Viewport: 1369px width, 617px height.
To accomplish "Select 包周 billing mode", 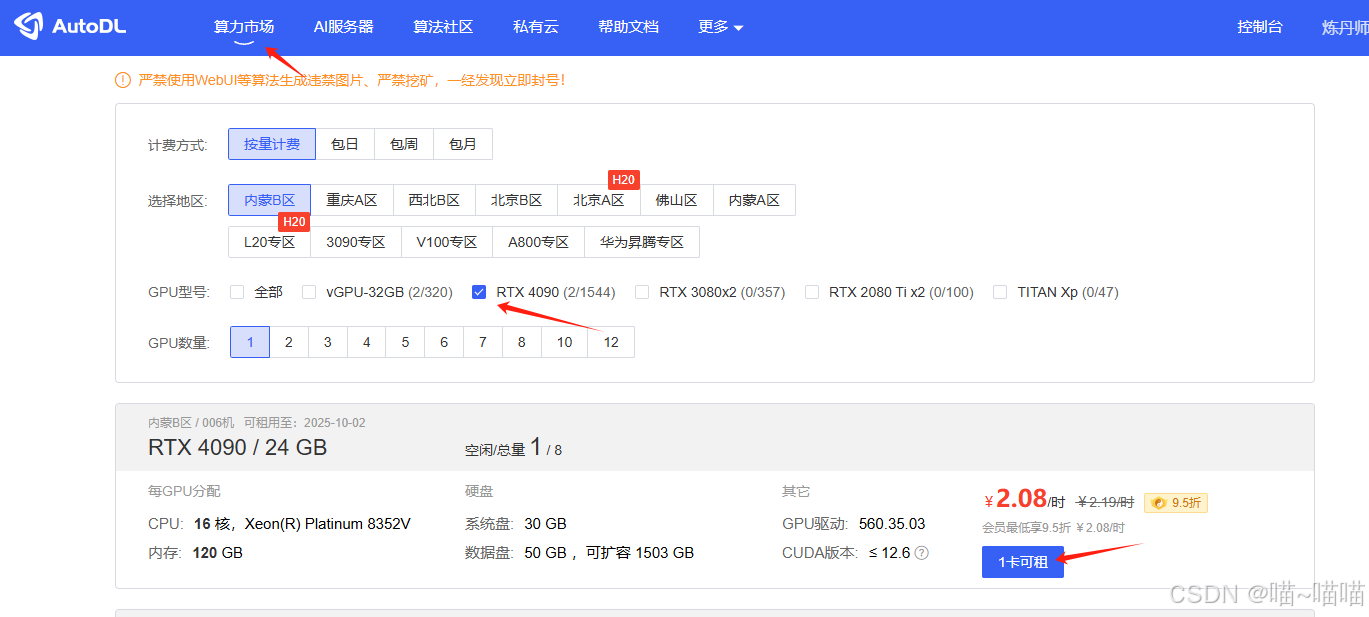I will click(404, 144).
